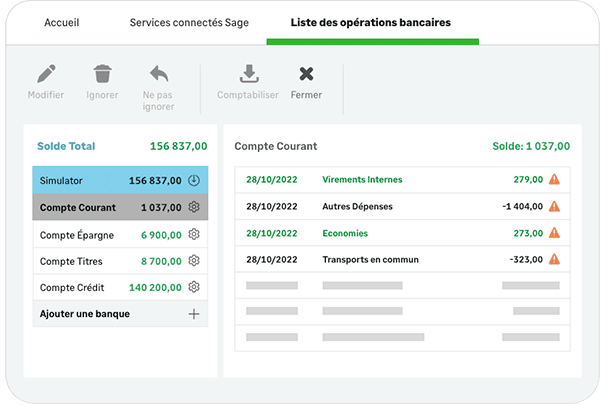Click the Ne pas ignorer arrow icon
The image size is (608, 405).
158,75
